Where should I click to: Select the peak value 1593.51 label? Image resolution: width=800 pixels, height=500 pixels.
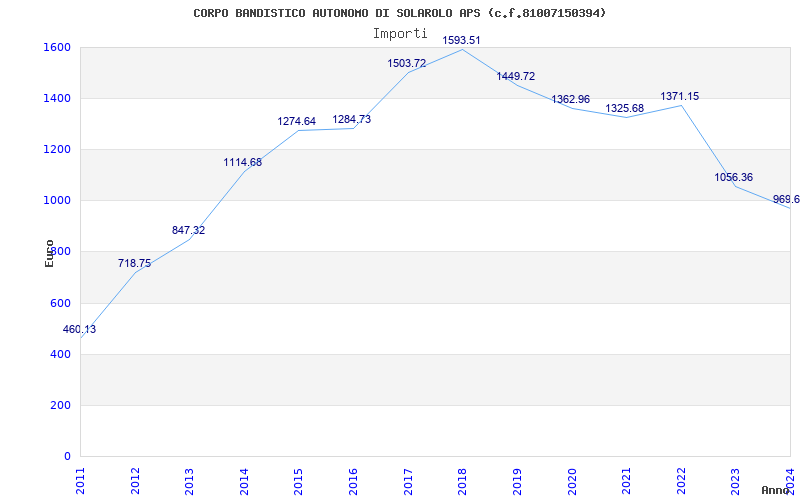point(461,41)
